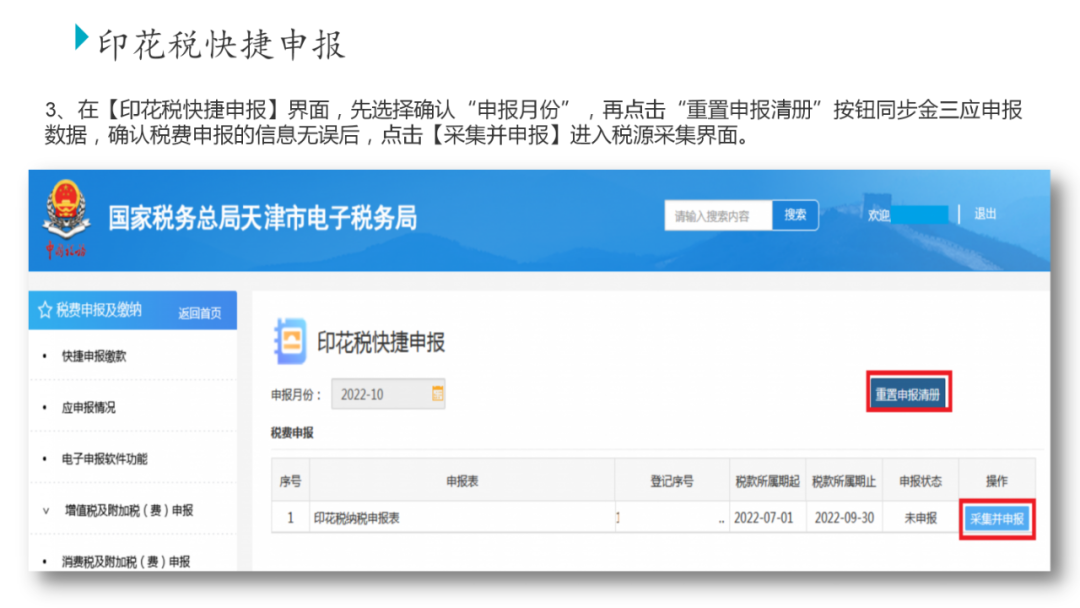Click the 申报表 column header
Viewport: 1080px width, 608px height.
pos(462,481)
